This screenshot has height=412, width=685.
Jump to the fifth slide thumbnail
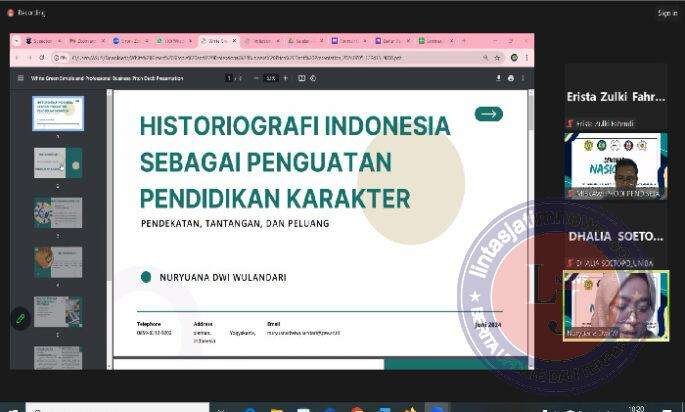point(58,311)
